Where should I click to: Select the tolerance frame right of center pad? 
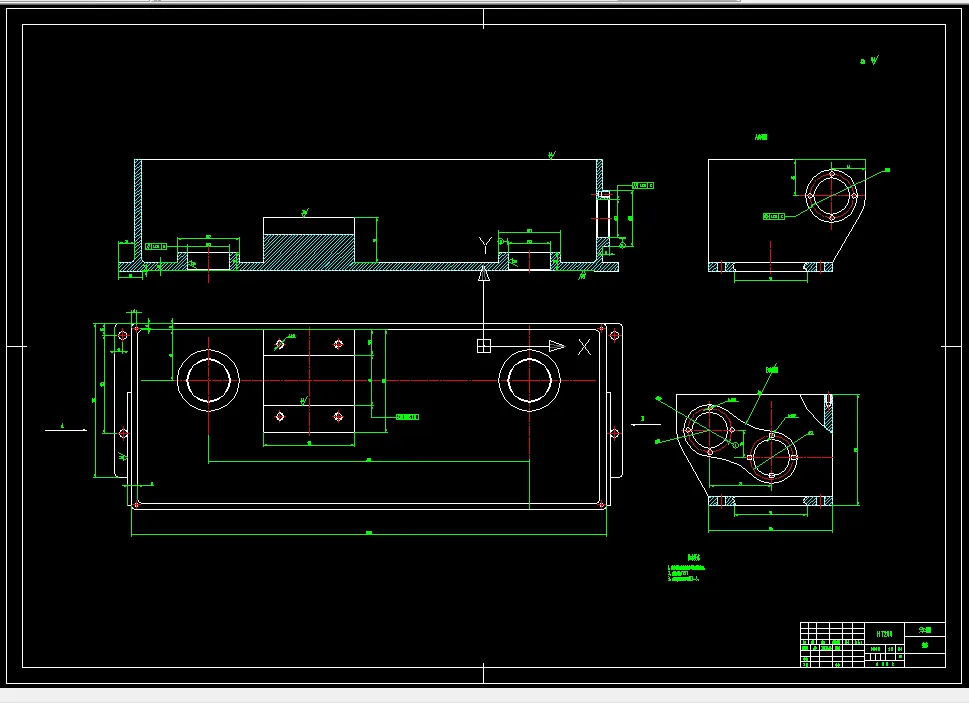(x=407, y=417)
